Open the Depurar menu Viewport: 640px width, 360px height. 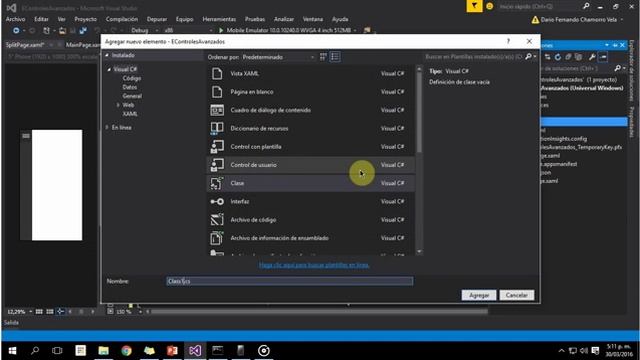pos(157,19)
